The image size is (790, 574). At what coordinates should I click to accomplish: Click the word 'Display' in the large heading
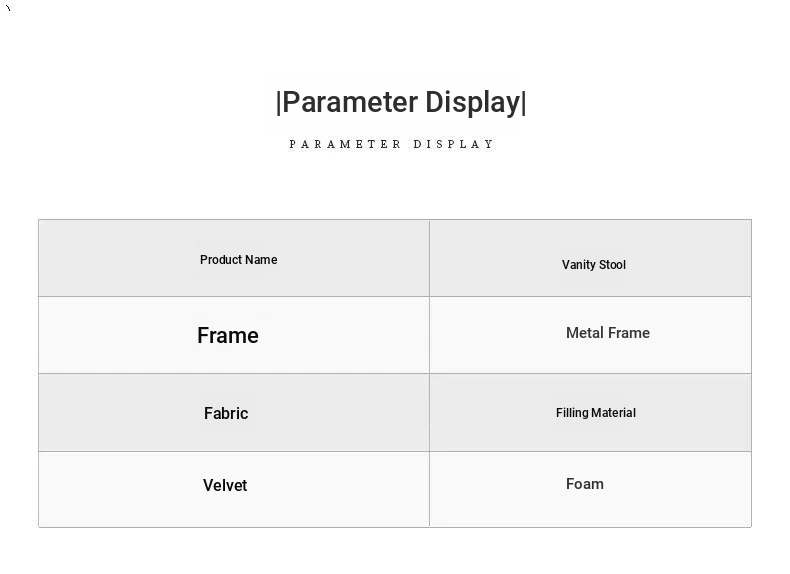[472, 102]
